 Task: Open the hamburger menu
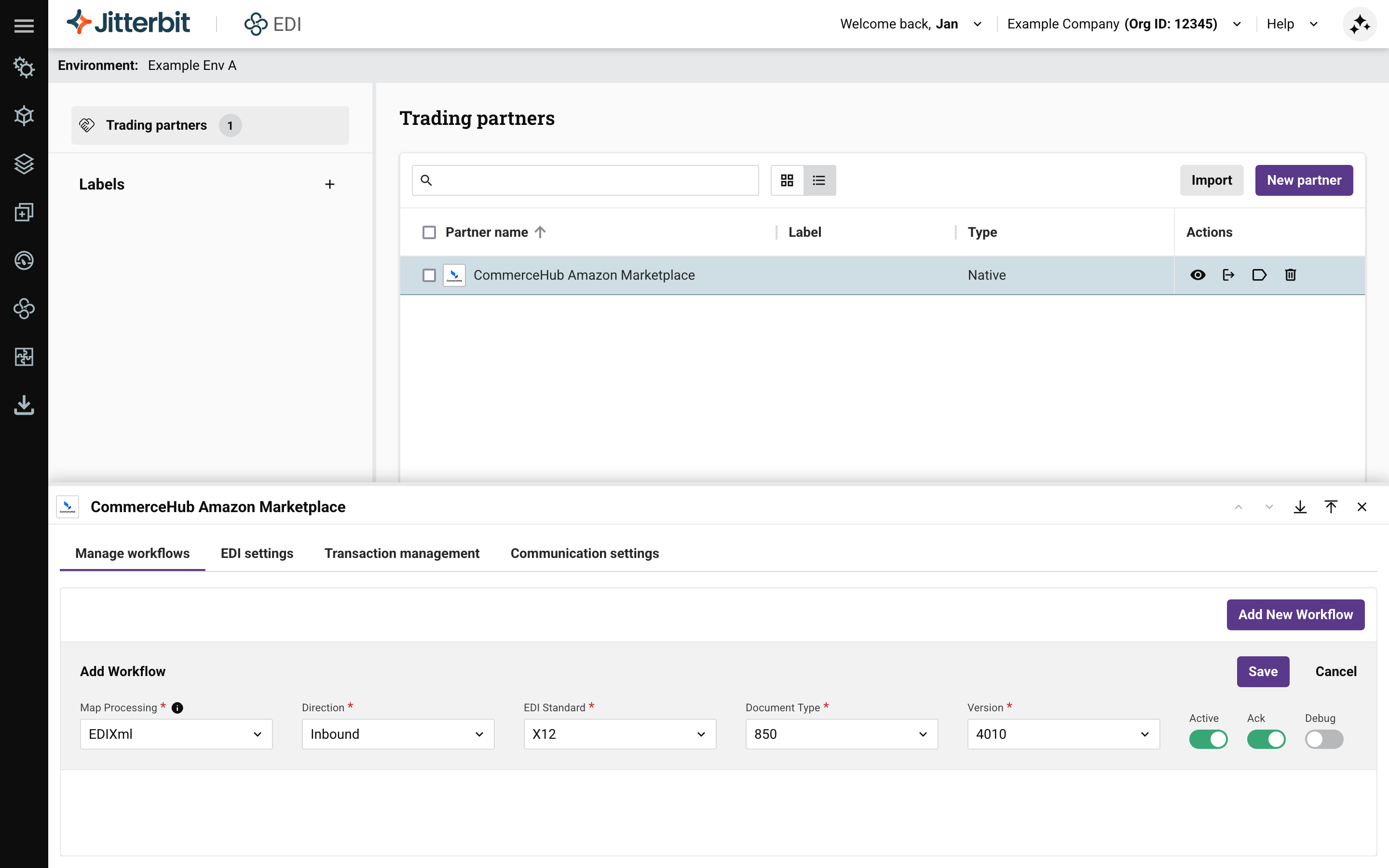(x=24, y=25)
